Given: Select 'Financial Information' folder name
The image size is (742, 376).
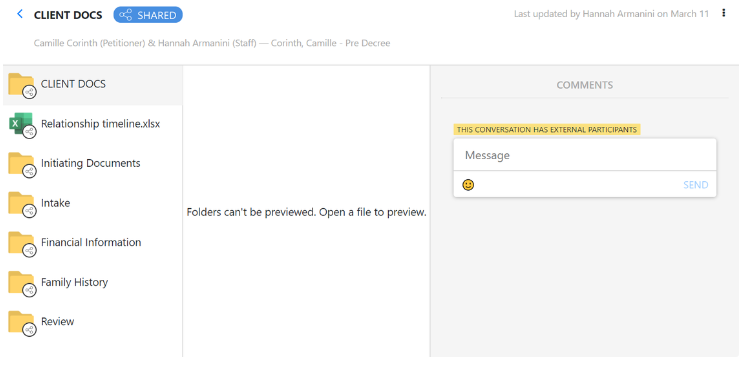Looking at the screenshot, I should click(x=91, y=242).
